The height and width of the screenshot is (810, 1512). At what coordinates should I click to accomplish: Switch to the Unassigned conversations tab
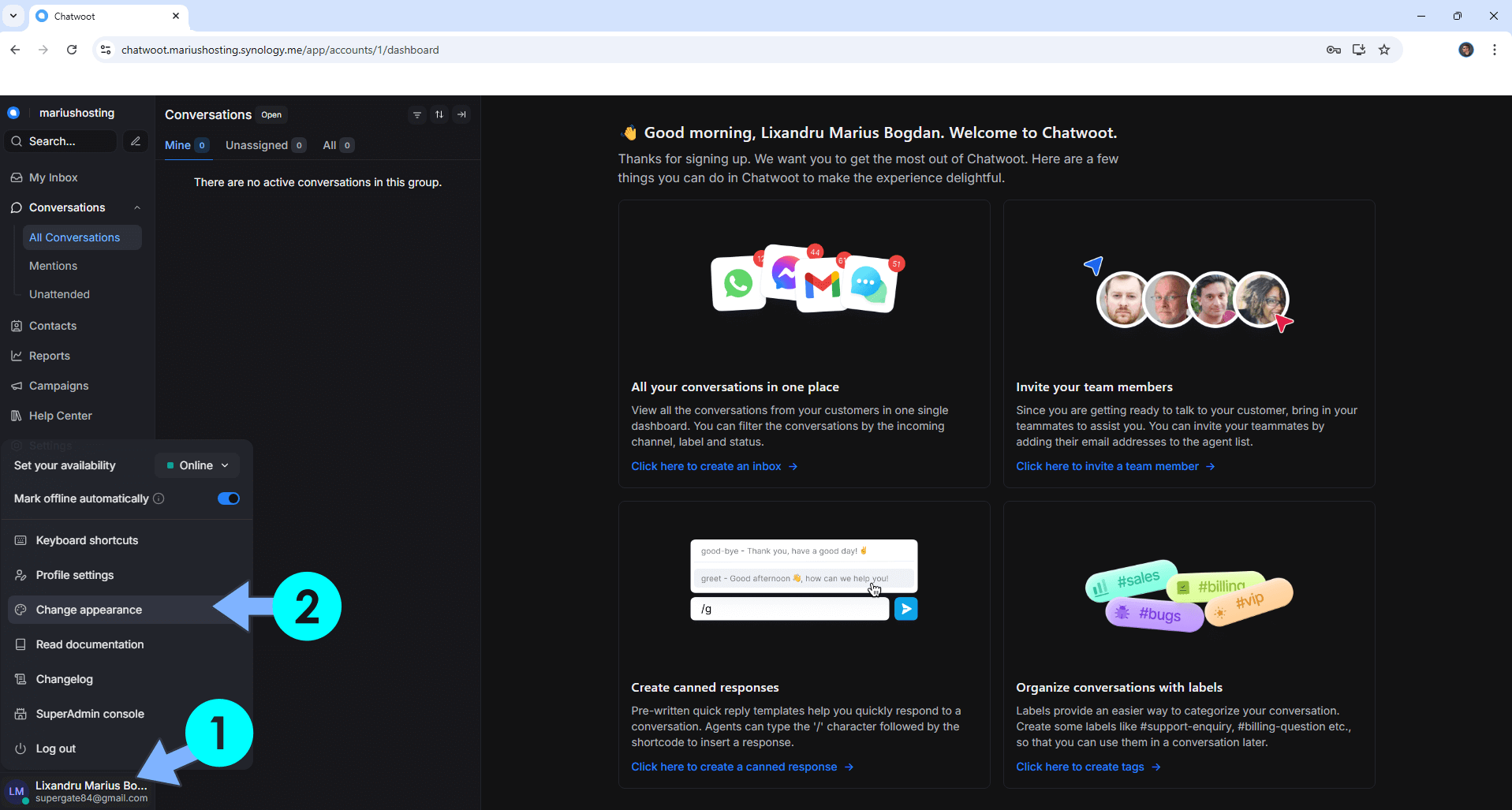point(257,145)
